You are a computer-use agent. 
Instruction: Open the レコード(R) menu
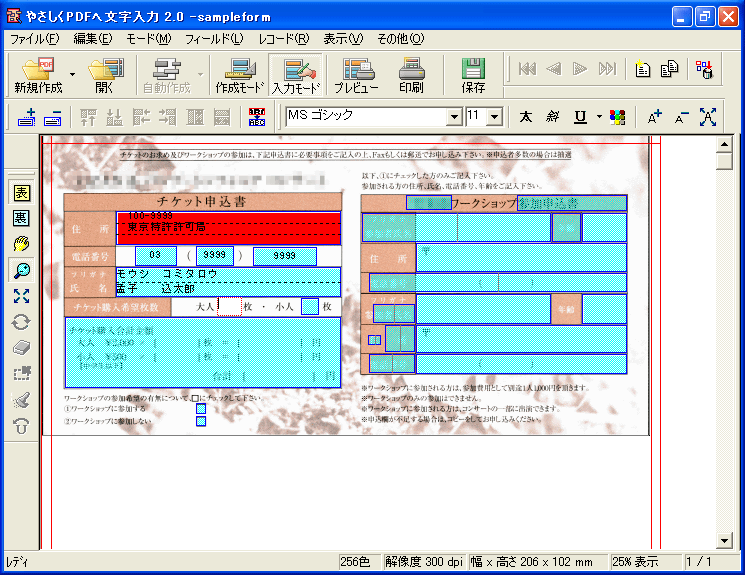coord(284,39)
